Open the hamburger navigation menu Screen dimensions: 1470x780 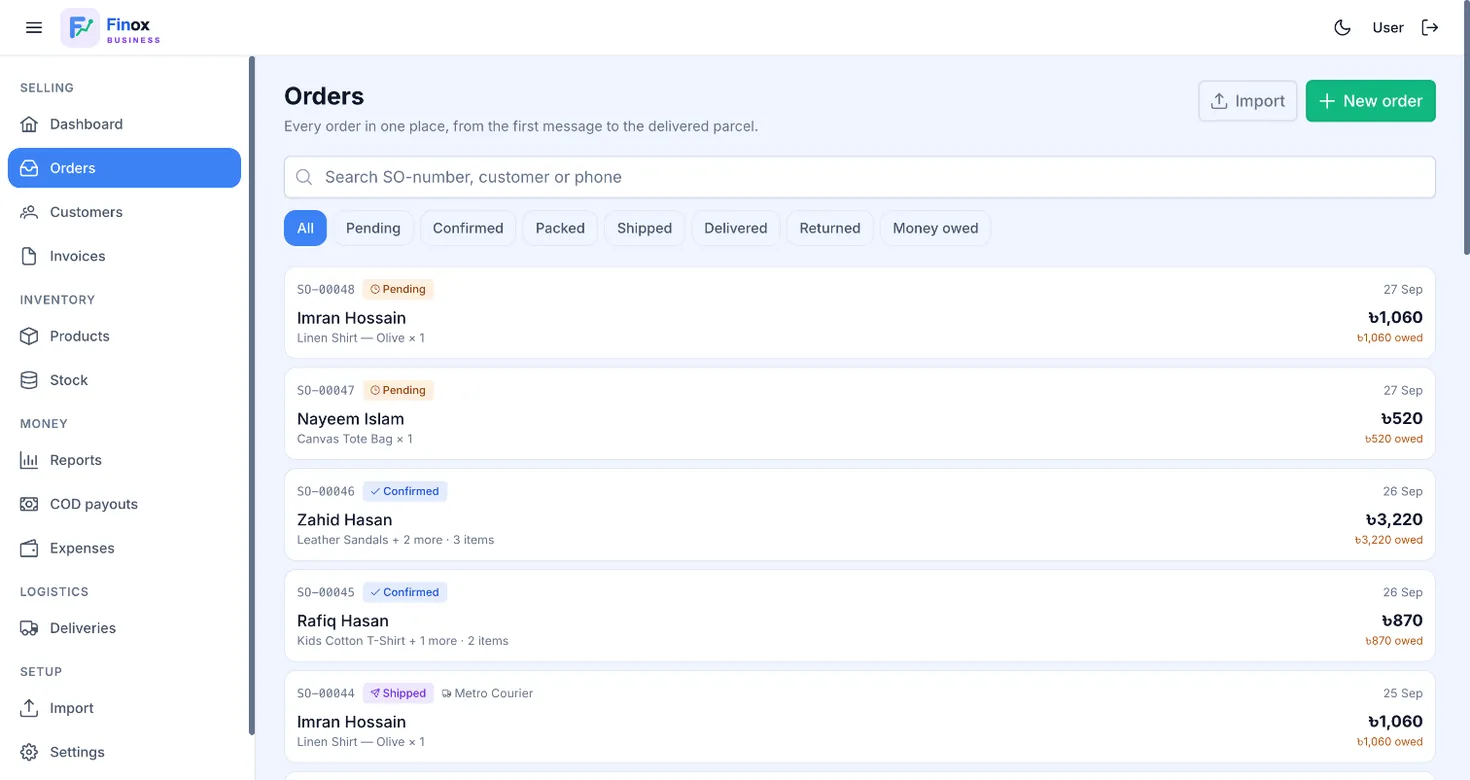[x=34, y=27]
